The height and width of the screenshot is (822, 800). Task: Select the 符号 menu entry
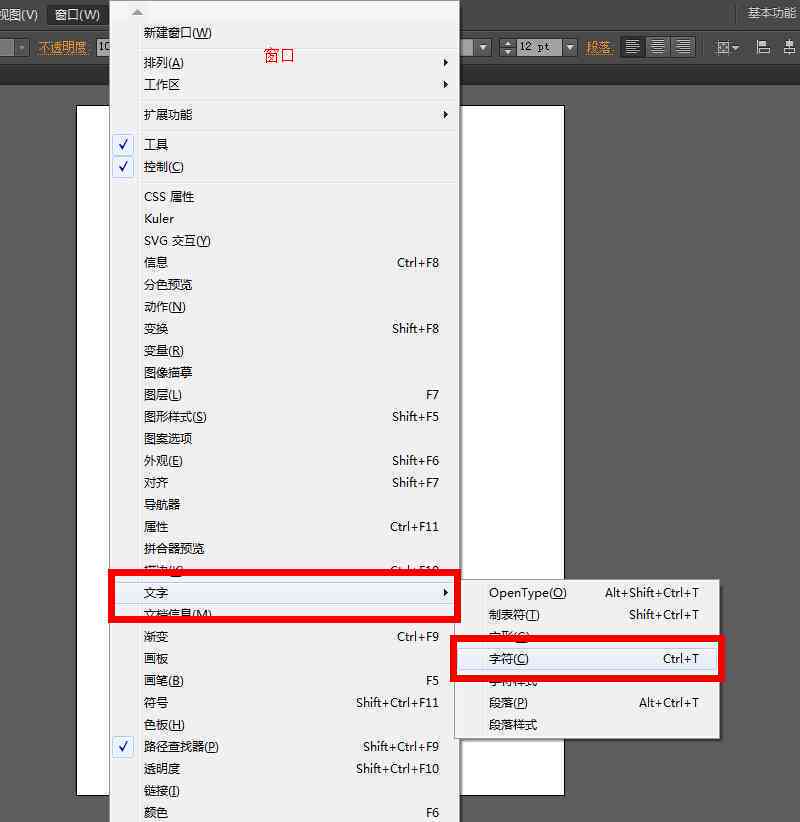coord(284,702)
